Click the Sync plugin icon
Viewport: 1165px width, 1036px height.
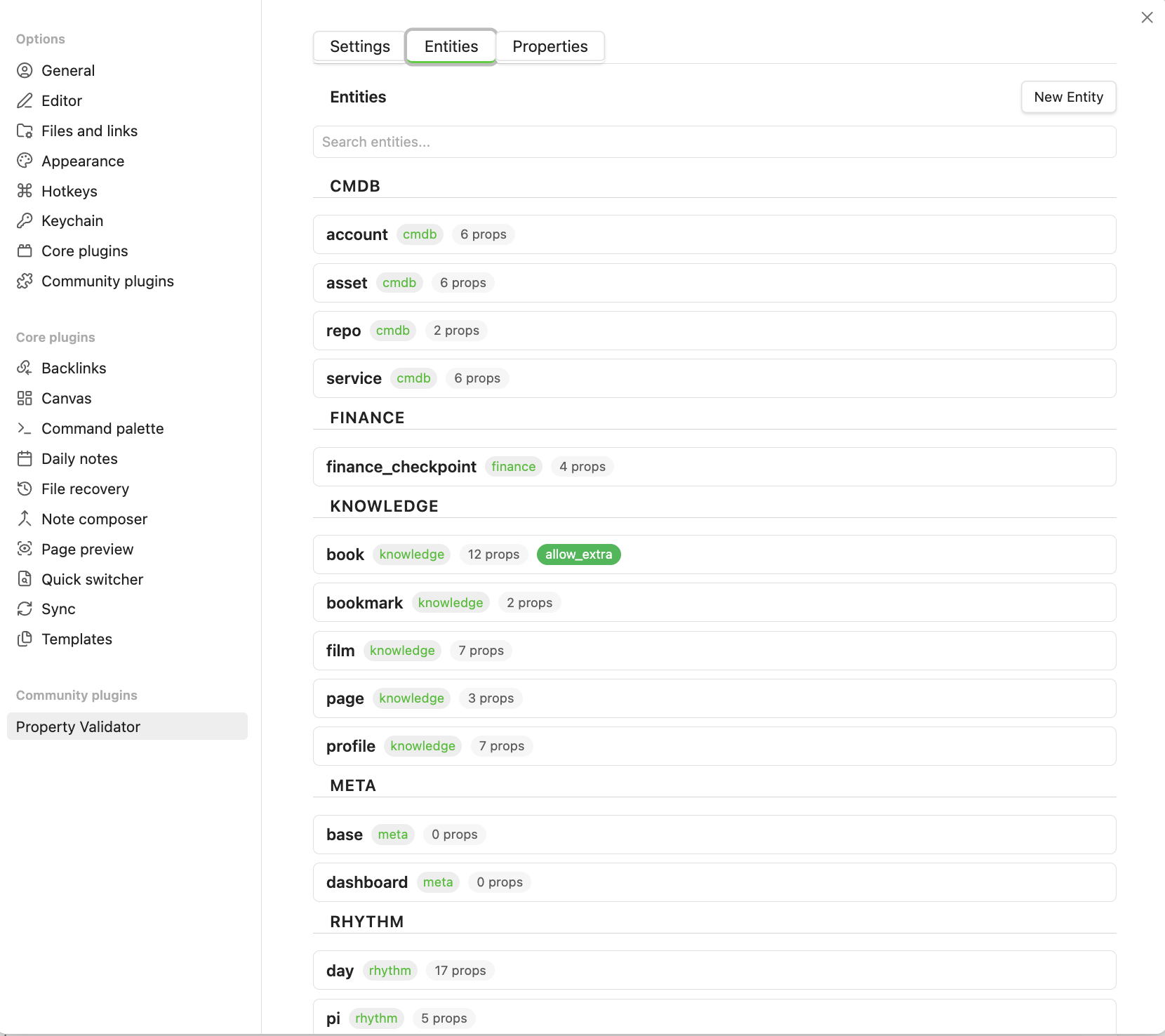[x=25, y=609]
